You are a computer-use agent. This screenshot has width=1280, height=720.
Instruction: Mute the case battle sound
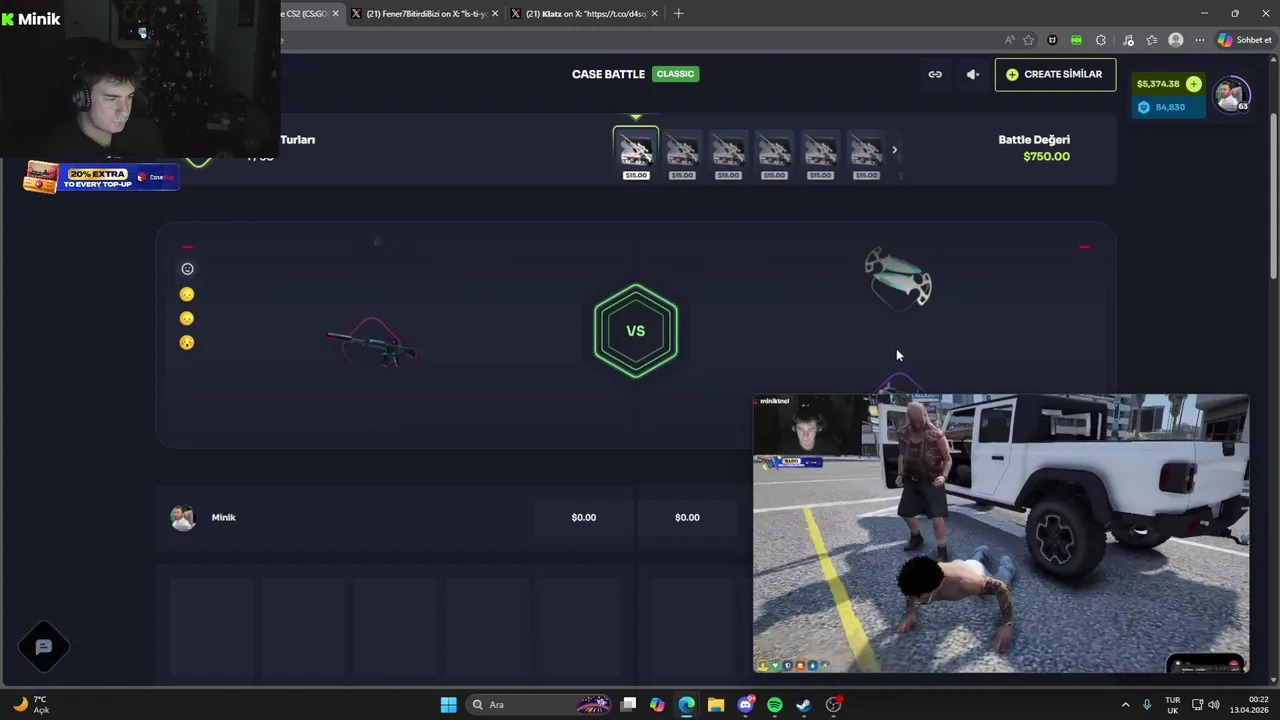973,74
